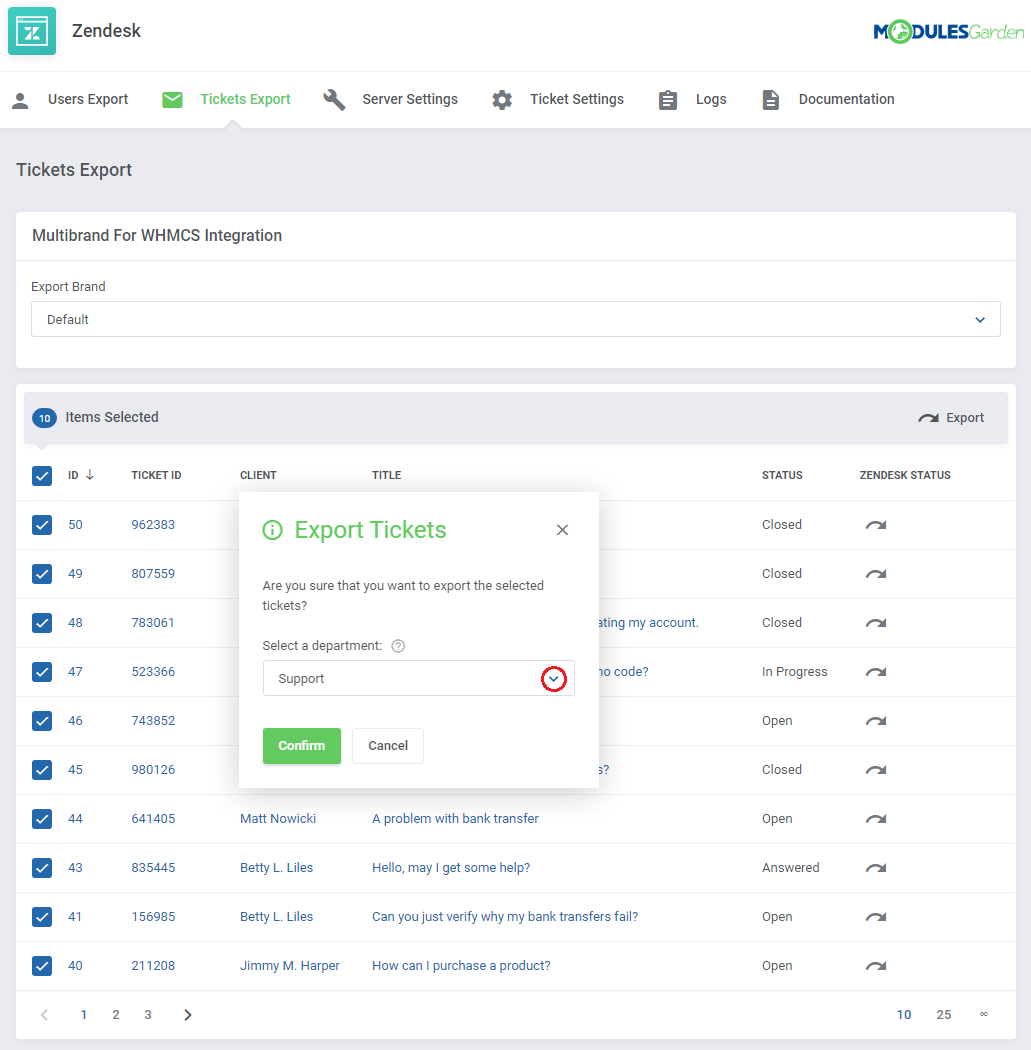Click export arrow for ticket 835445
The image size is (1031, 1050).
(876, 868)
